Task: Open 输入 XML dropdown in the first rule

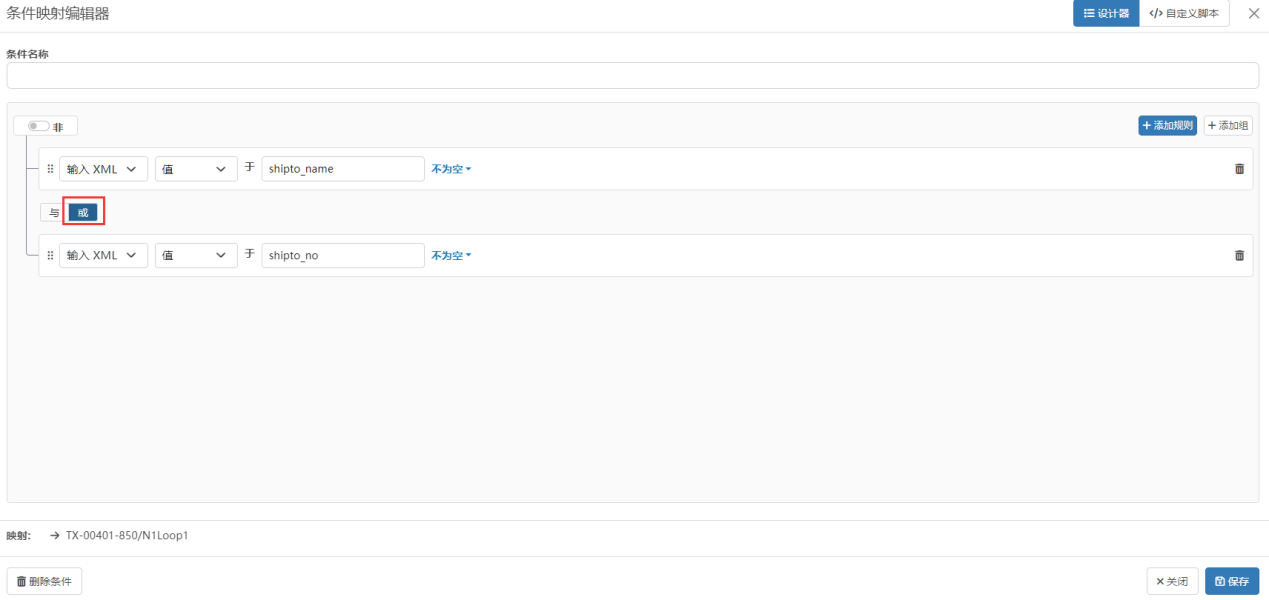Action: point(103,169)
